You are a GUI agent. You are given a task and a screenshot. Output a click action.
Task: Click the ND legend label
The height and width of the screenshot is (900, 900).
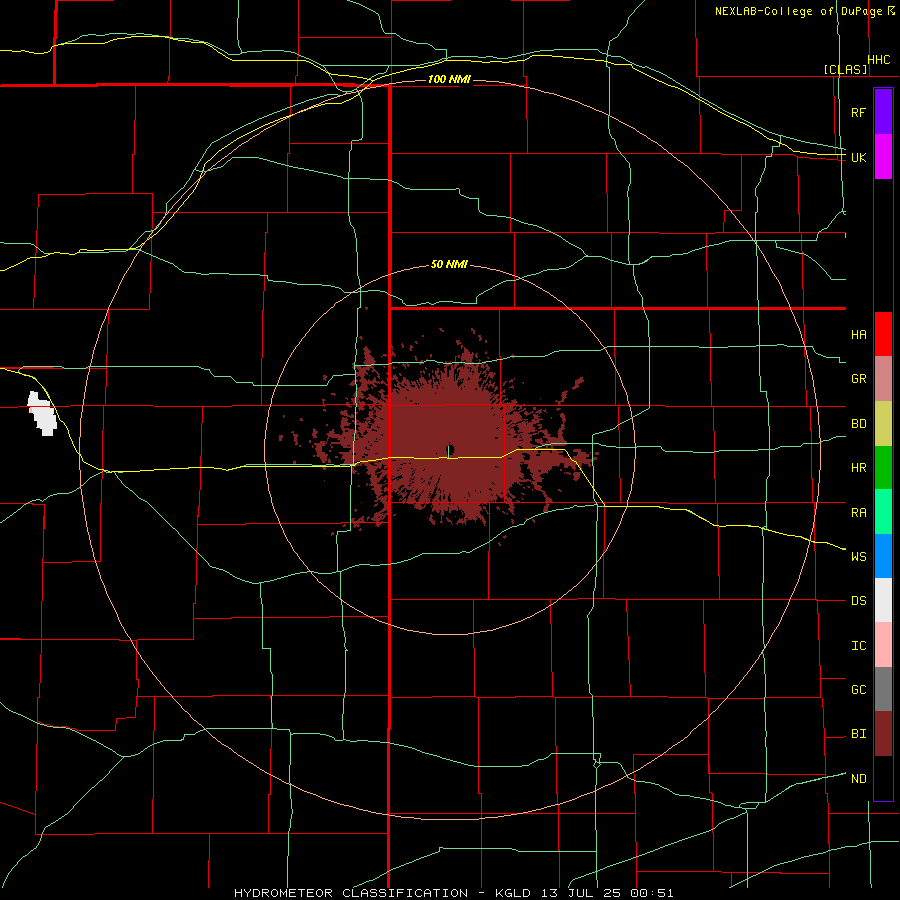click(x=858, y=779)
